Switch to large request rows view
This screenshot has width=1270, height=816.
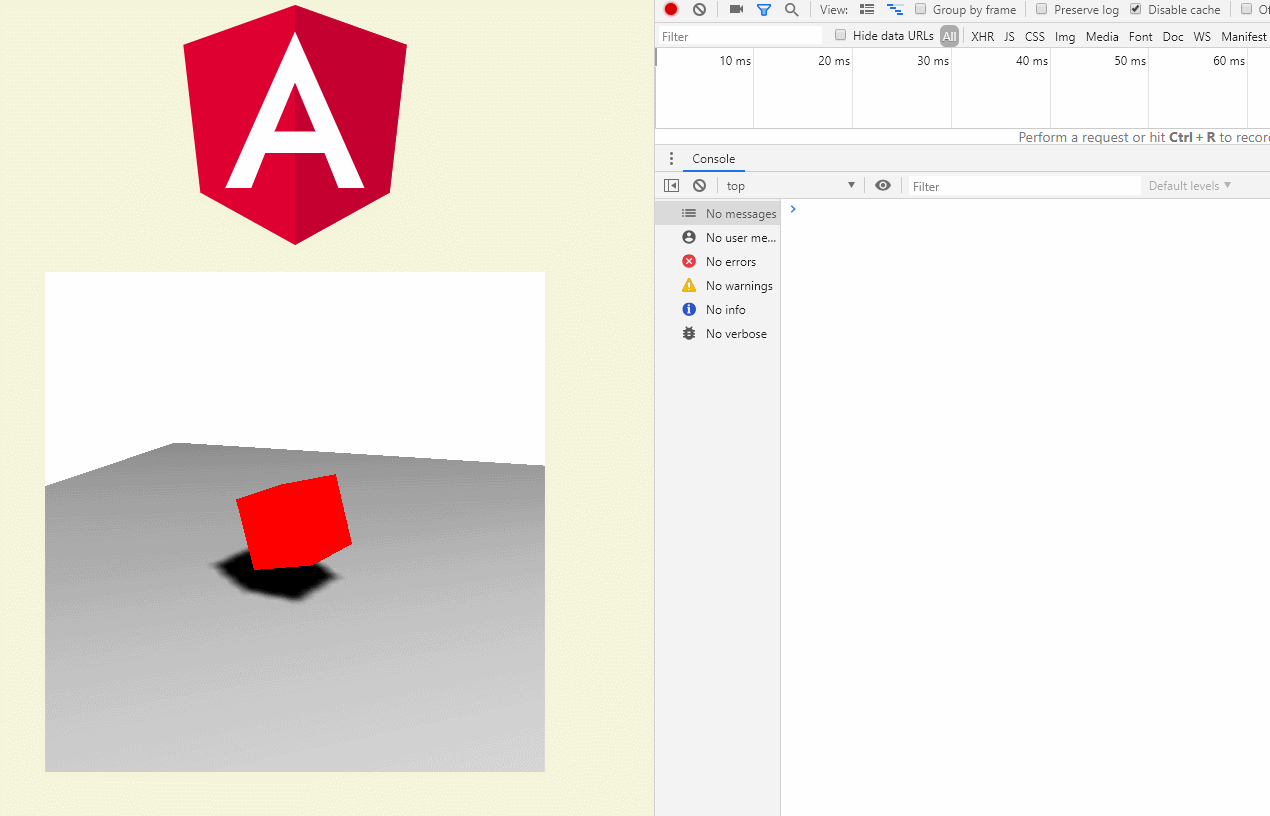point(867,9)
